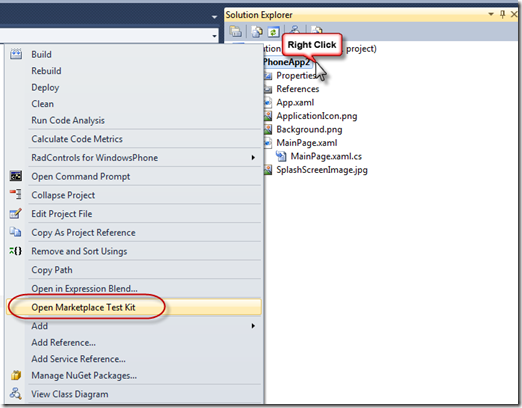Expand RadControls for WindowsPhone submenu arrow

[253, 157]
